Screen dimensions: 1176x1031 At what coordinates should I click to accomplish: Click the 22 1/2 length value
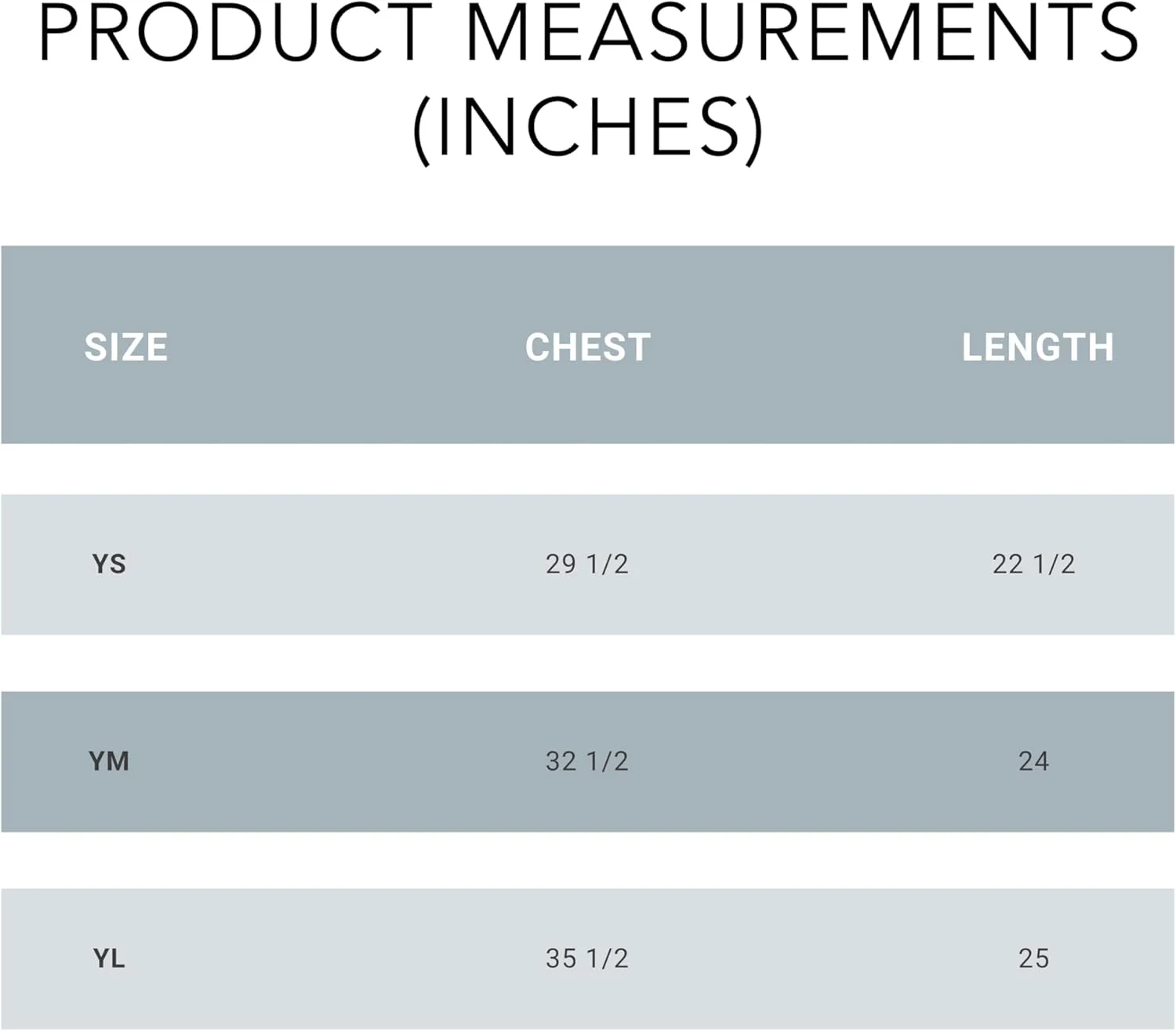(1033, 565)
